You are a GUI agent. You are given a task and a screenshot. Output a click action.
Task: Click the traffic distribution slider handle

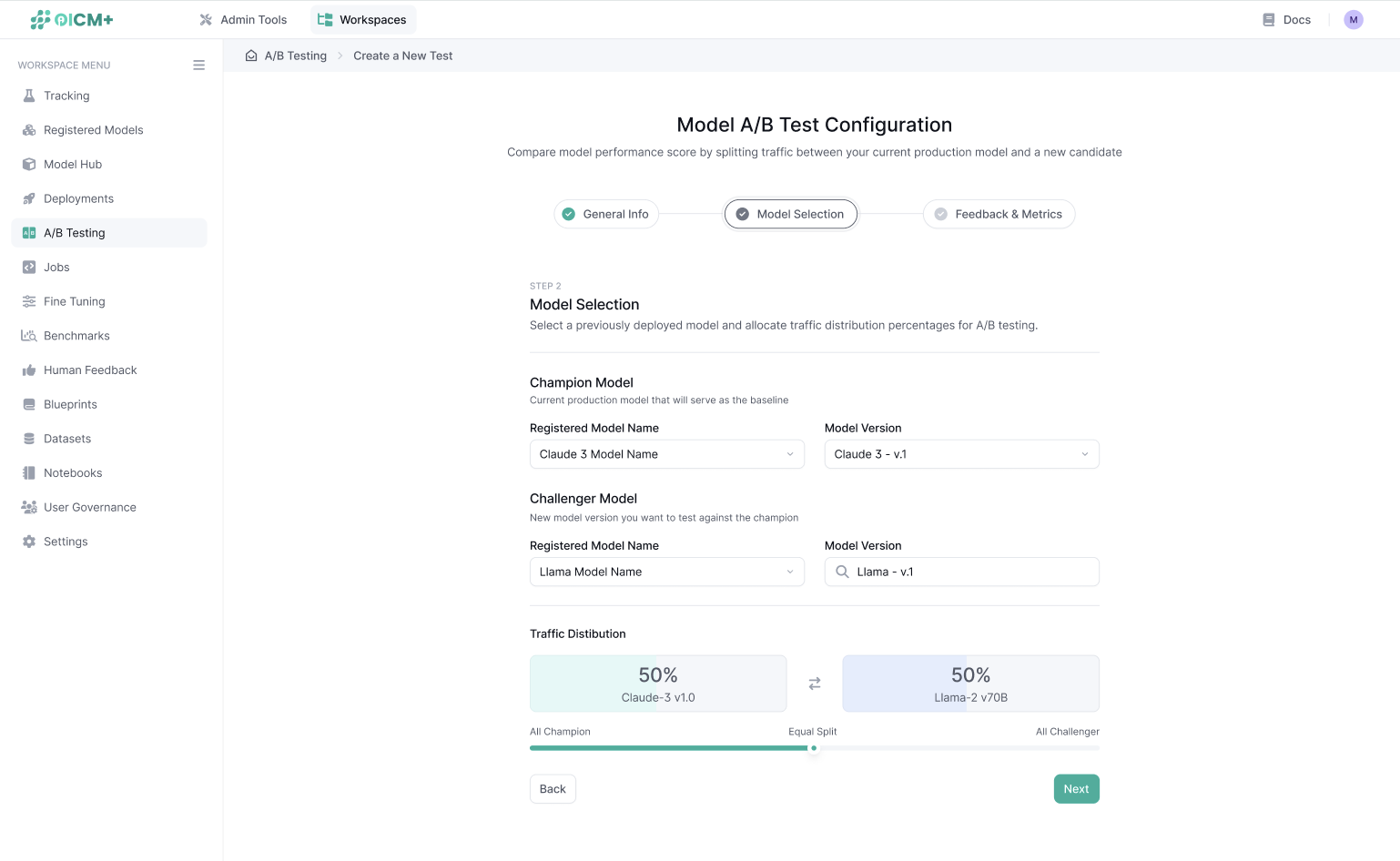point(814,748)
